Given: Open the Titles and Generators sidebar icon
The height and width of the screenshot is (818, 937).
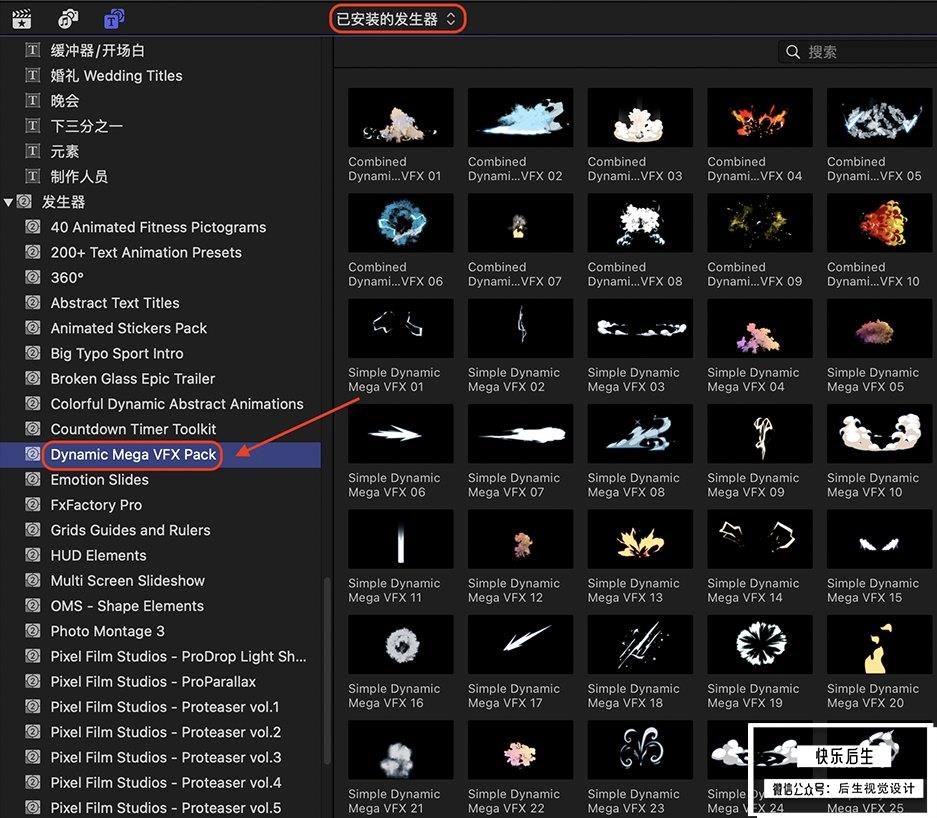Looking at the screenshot, I should point(114,19).
